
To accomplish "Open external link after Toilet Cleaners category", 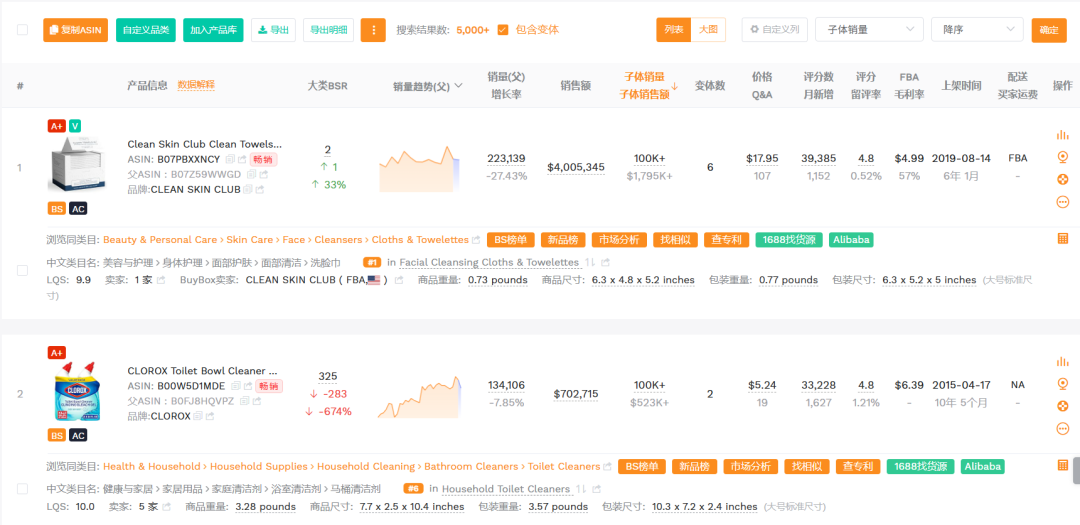I will point(607,467).
